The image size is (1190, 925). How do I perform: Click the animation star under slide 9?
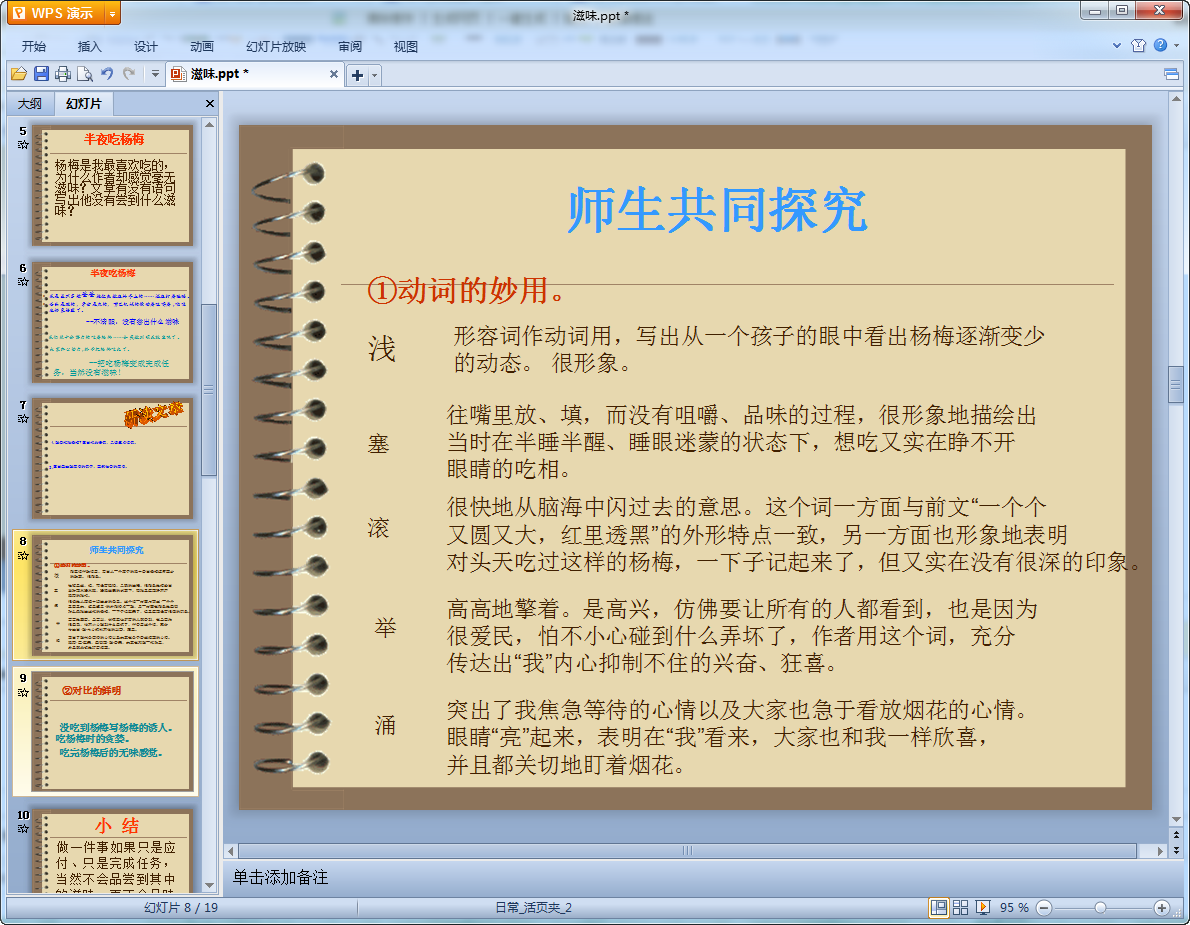pyautogui.click(x=23, y=692)
